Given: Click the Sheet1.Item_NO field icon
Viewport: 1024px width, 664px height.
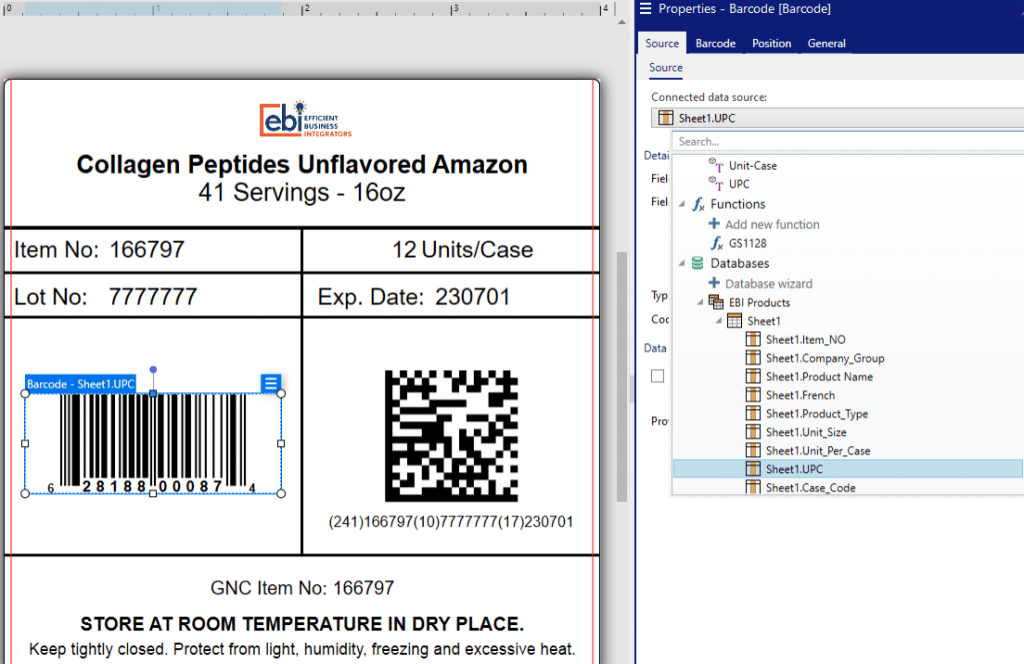Looking at the screenshot, I should 753,339.
